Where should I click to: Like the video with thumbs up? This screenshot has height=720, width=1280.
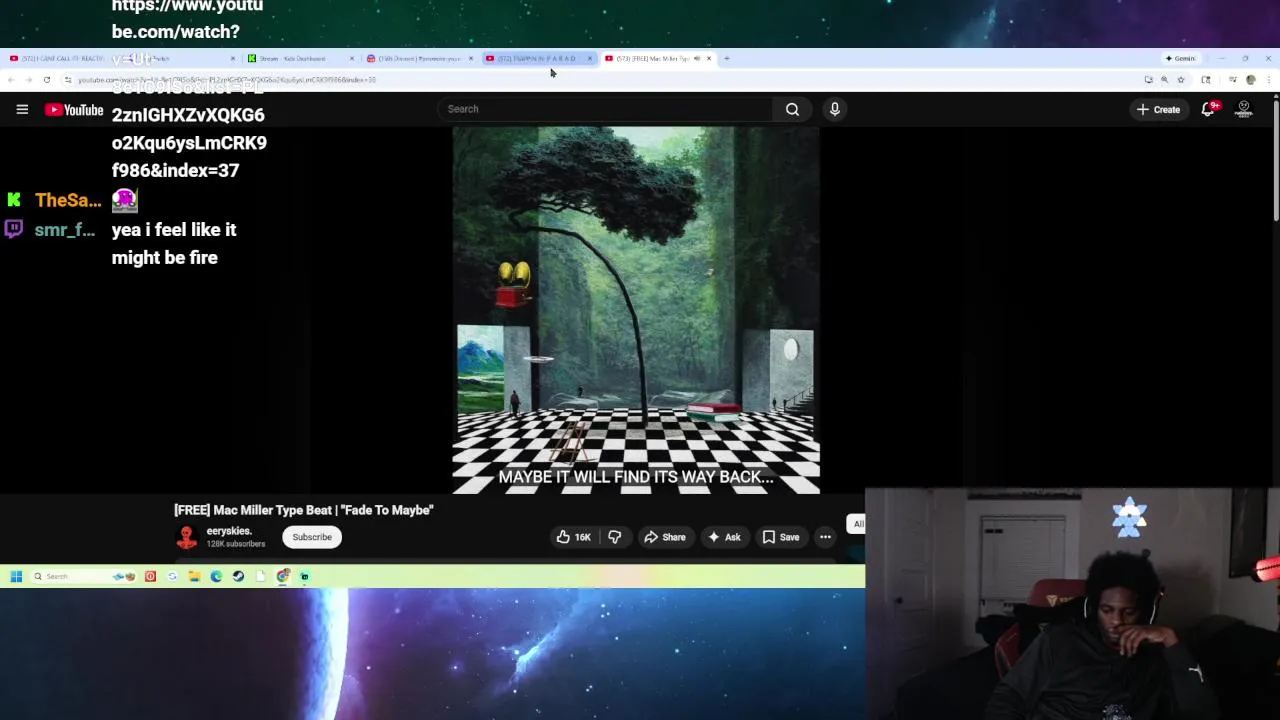coord(573,537)
